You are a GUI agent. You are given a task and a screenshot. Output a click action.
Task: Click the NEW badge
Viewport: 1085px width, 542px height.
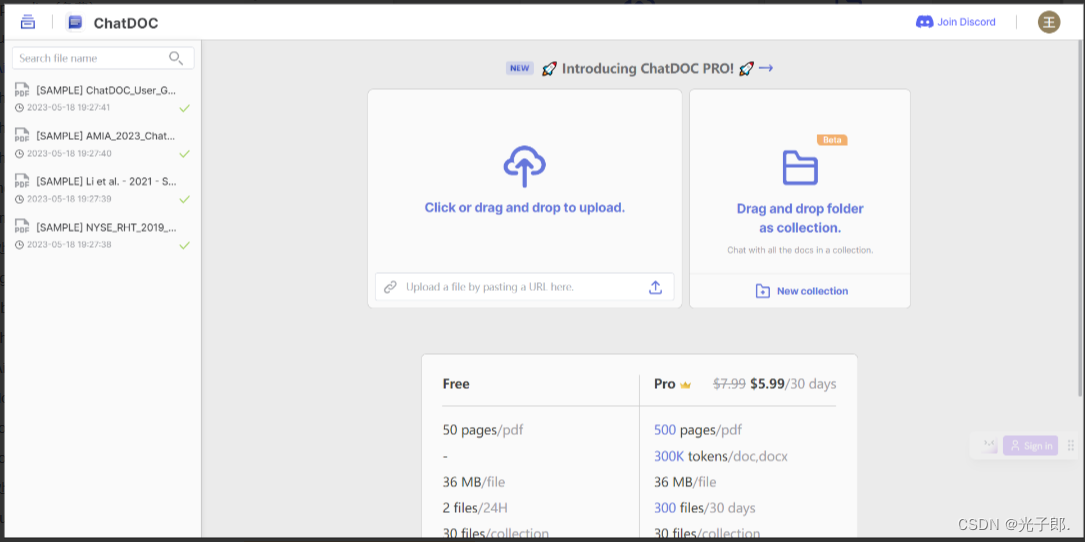520,68
